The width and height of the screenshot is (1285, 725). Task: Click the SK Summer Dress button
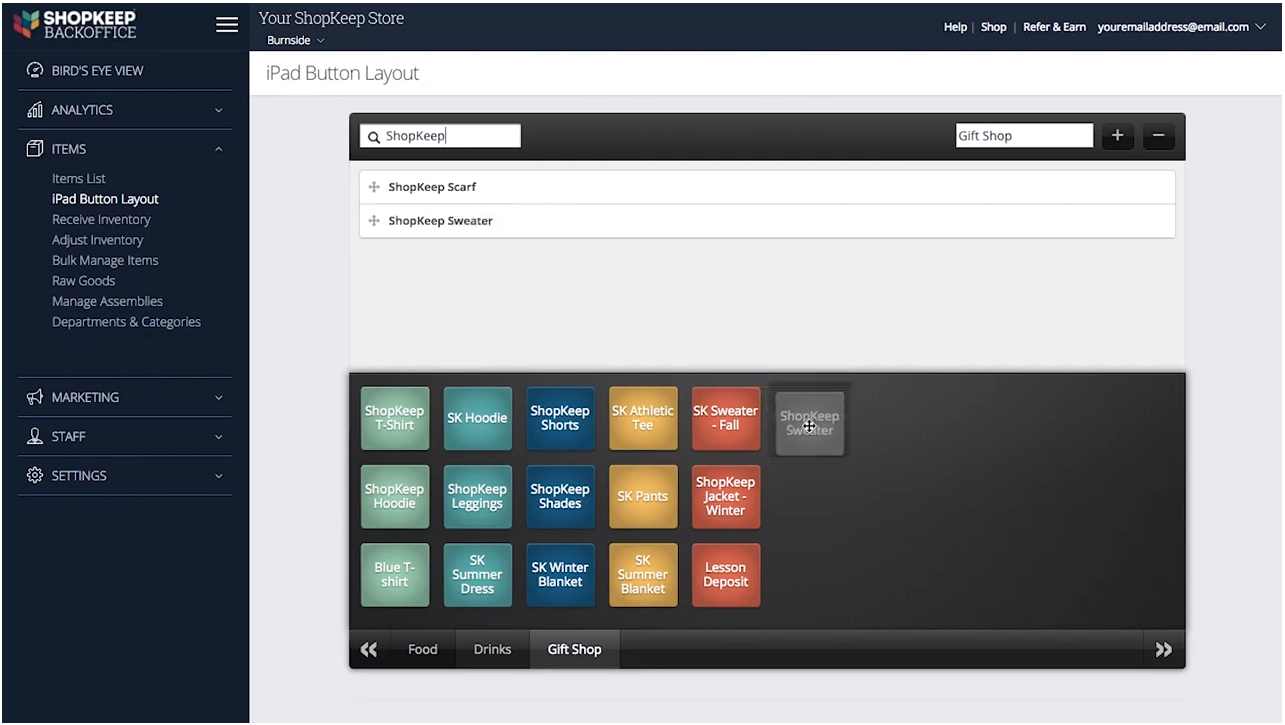click(477, 575)
